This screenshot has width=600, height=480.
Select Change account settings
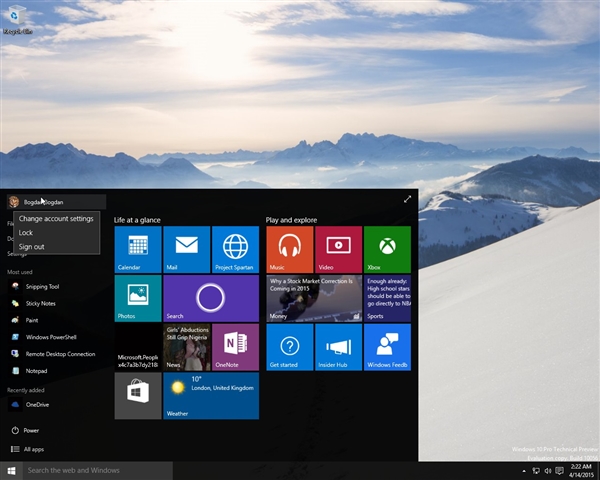click(x=56, y=218)
